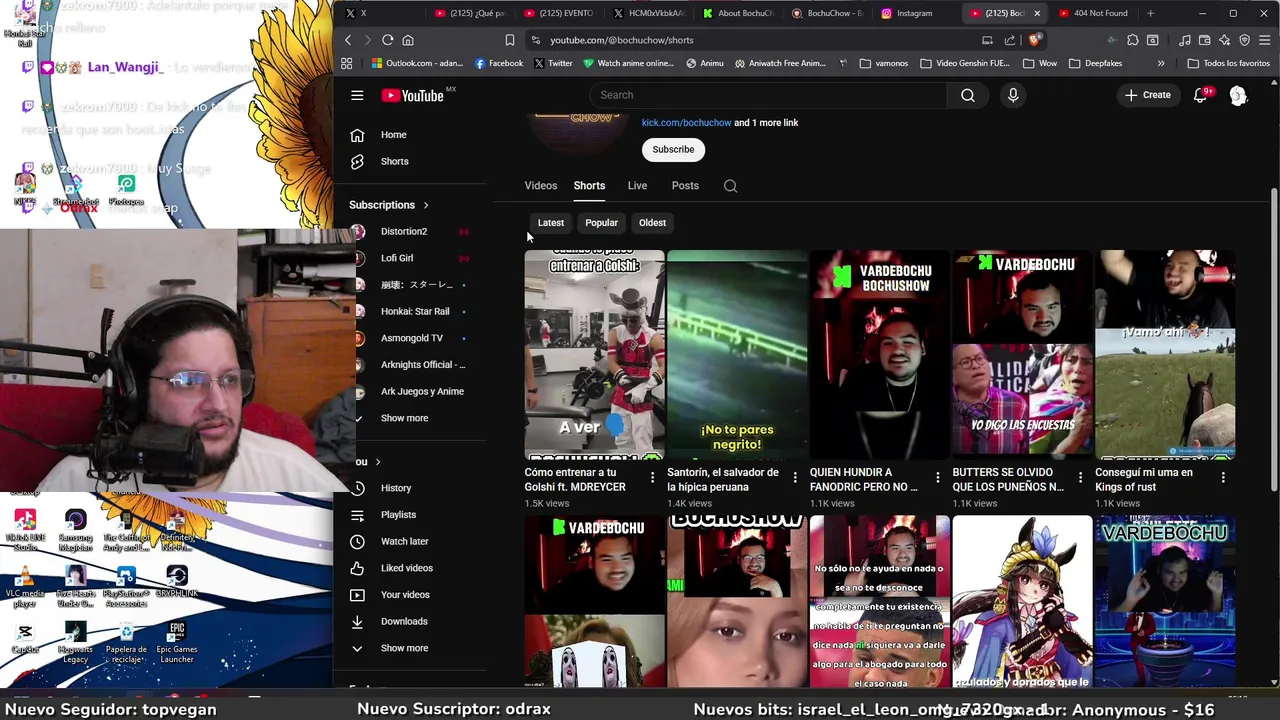Open Shorts in the YouTube sidebar
Viewport: 1280px width, 720px height.
tap(394, 161)
